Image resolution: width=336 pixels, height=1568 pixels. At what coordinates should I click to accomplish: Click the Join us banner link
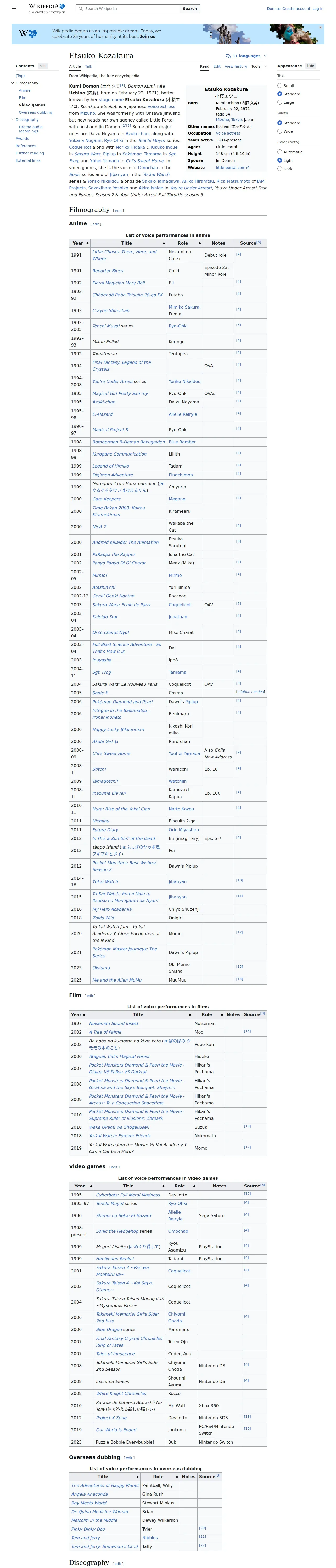[x=147, y=37]
